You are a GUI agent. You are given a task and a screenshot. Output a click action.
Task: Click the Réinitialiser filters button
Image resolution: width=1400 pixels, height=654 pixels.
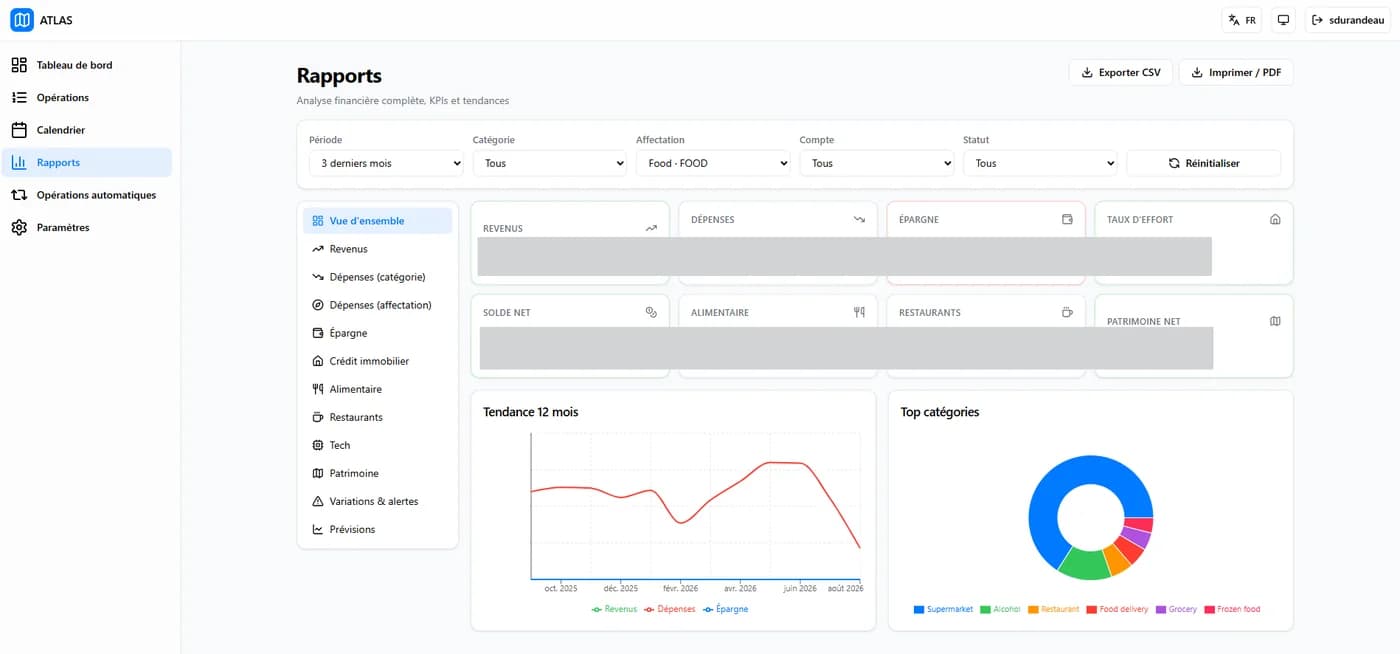point(1204,163)
